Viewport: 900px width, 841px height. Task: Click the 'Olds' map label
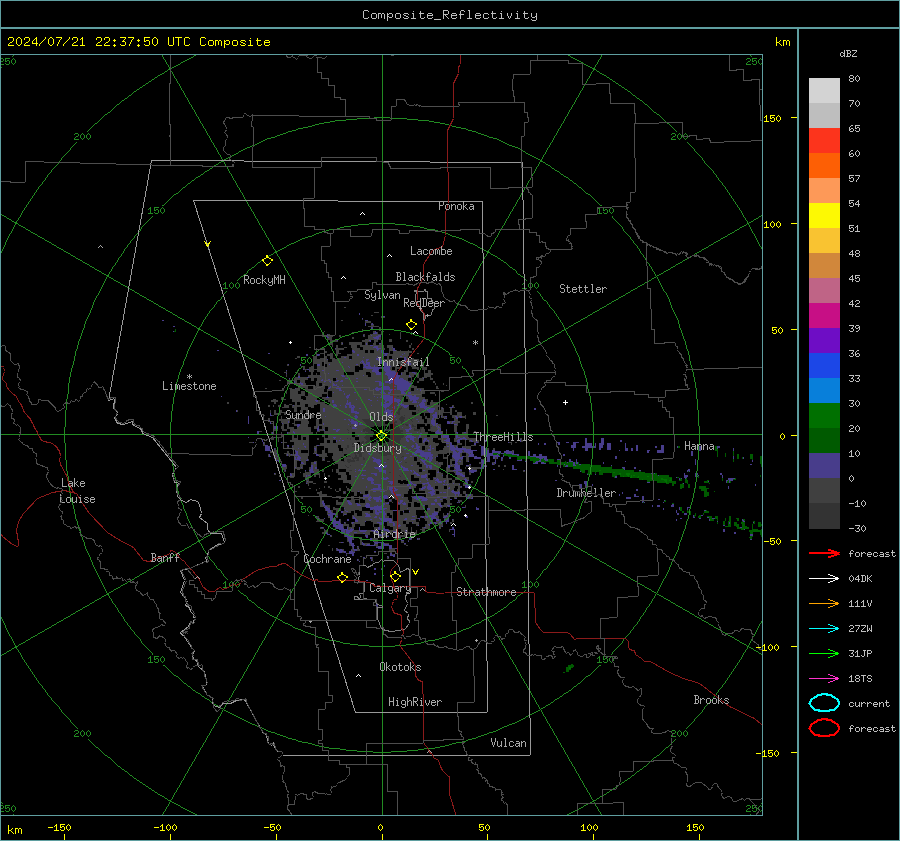381,417
